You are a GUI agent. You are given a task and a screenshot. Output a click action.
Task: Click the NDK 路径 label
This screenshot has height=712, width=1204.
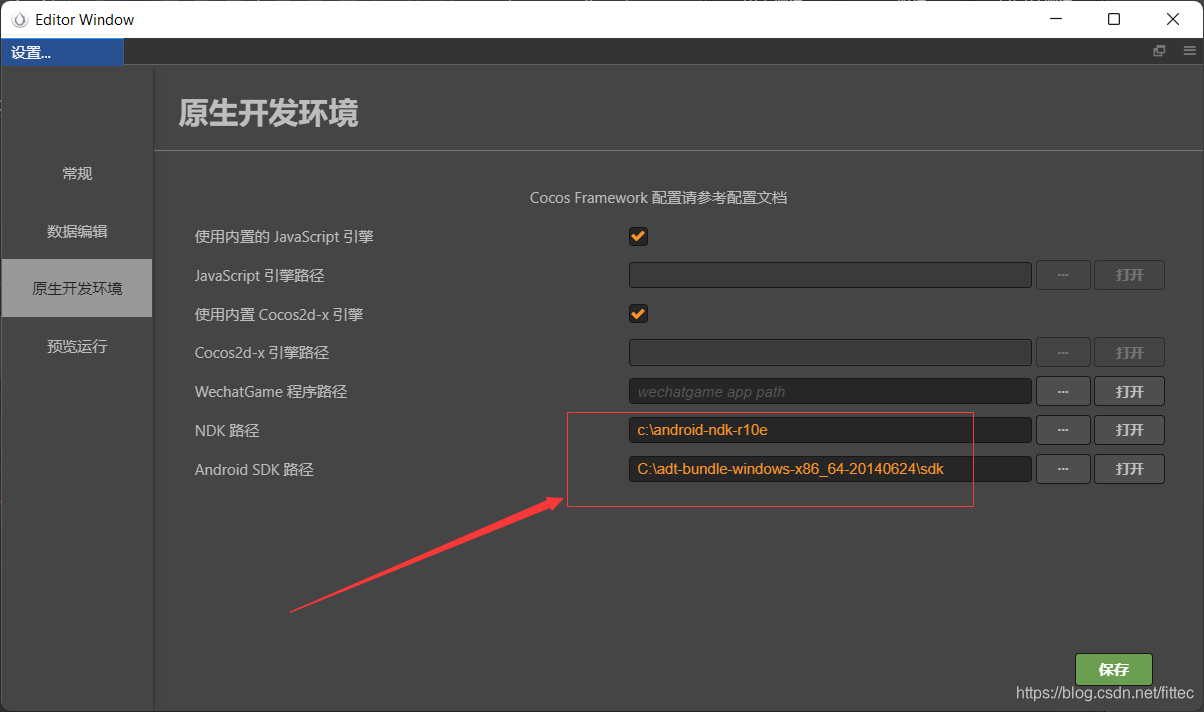[x=227, y=431]
